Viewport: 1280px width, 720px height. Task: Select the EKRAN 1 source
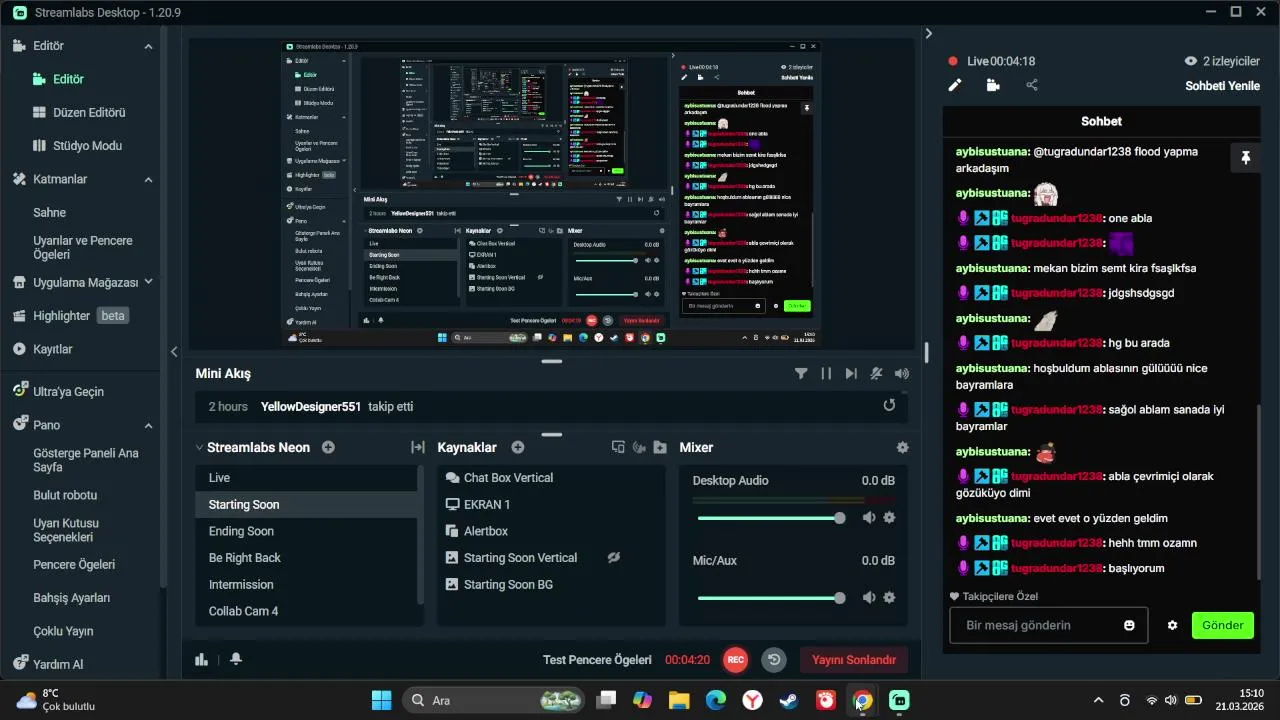pos(551,504)
